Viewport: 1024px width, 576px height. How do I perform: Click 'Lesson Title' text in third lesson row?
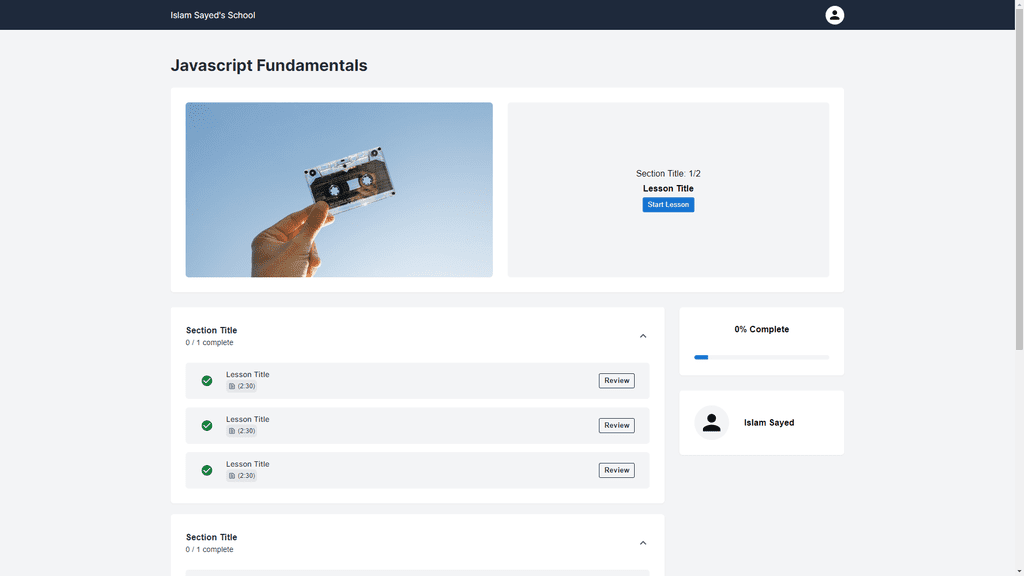[x=248, y=464]
